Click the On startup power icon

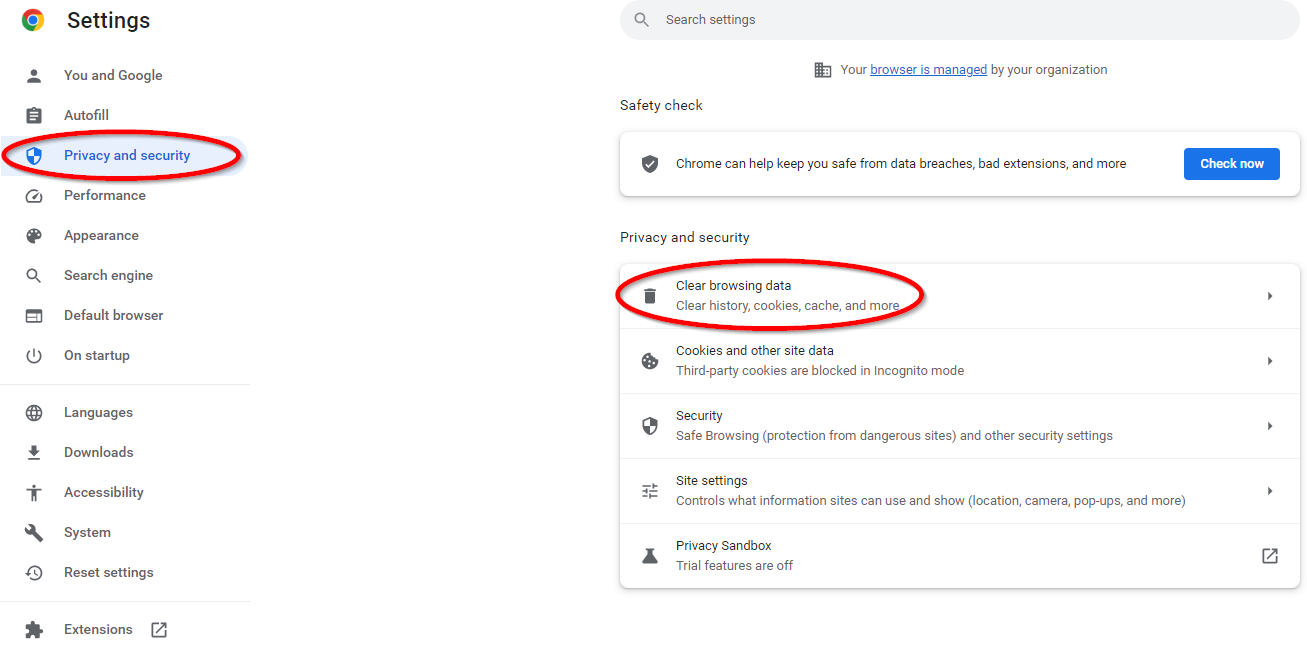click(34, 356)
